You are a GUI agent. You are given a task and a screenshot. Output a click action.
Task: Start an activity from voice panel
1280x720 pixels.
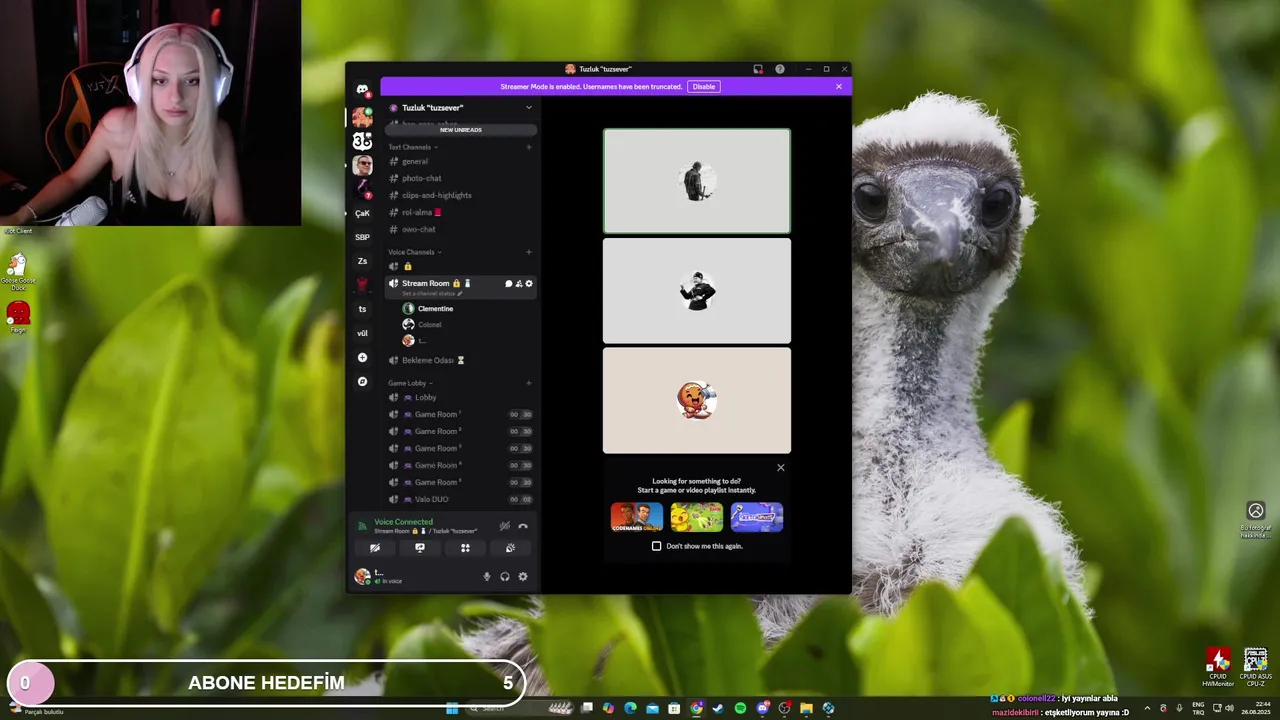coord(465,548)
